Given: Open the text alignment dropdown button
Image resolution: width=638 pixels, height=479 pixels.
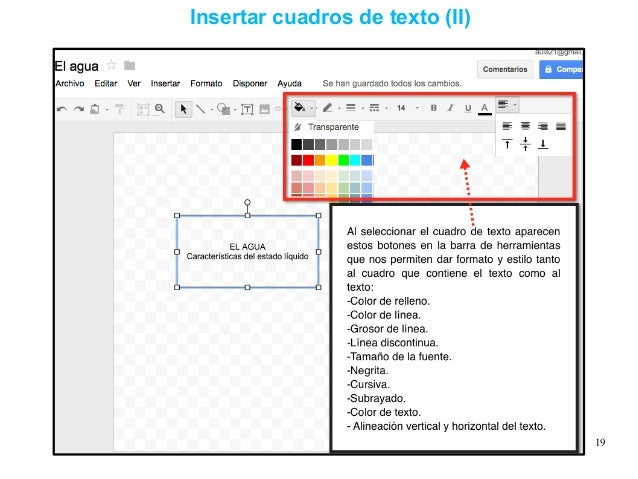Looking at the screenshot, I should point(507,105).
